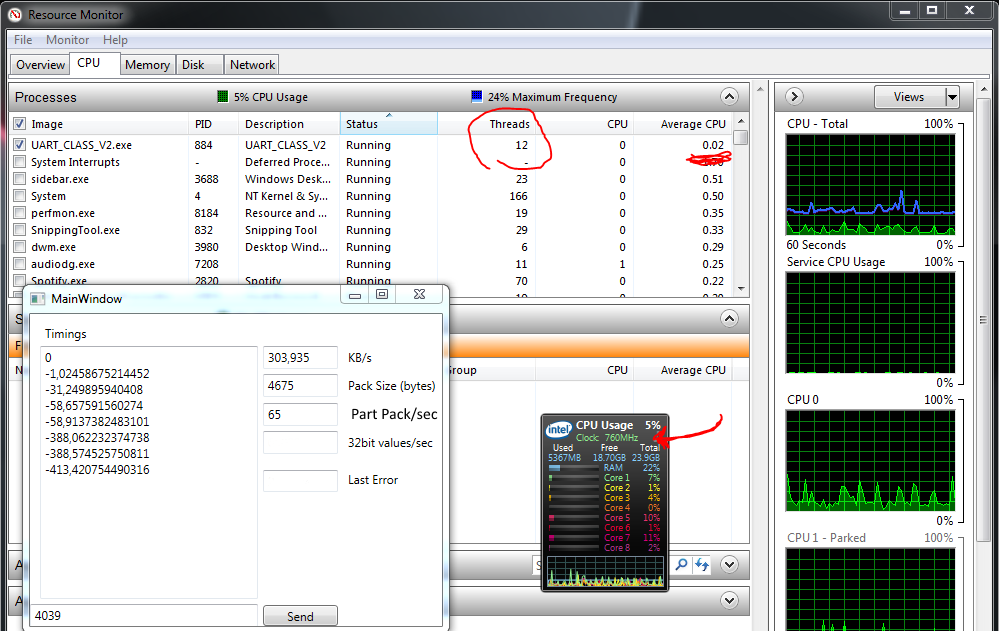Click the Processes list scroll-down arrow
This screenshot has width=999, height=631.
pyautogui.click(x=740, y=289)
